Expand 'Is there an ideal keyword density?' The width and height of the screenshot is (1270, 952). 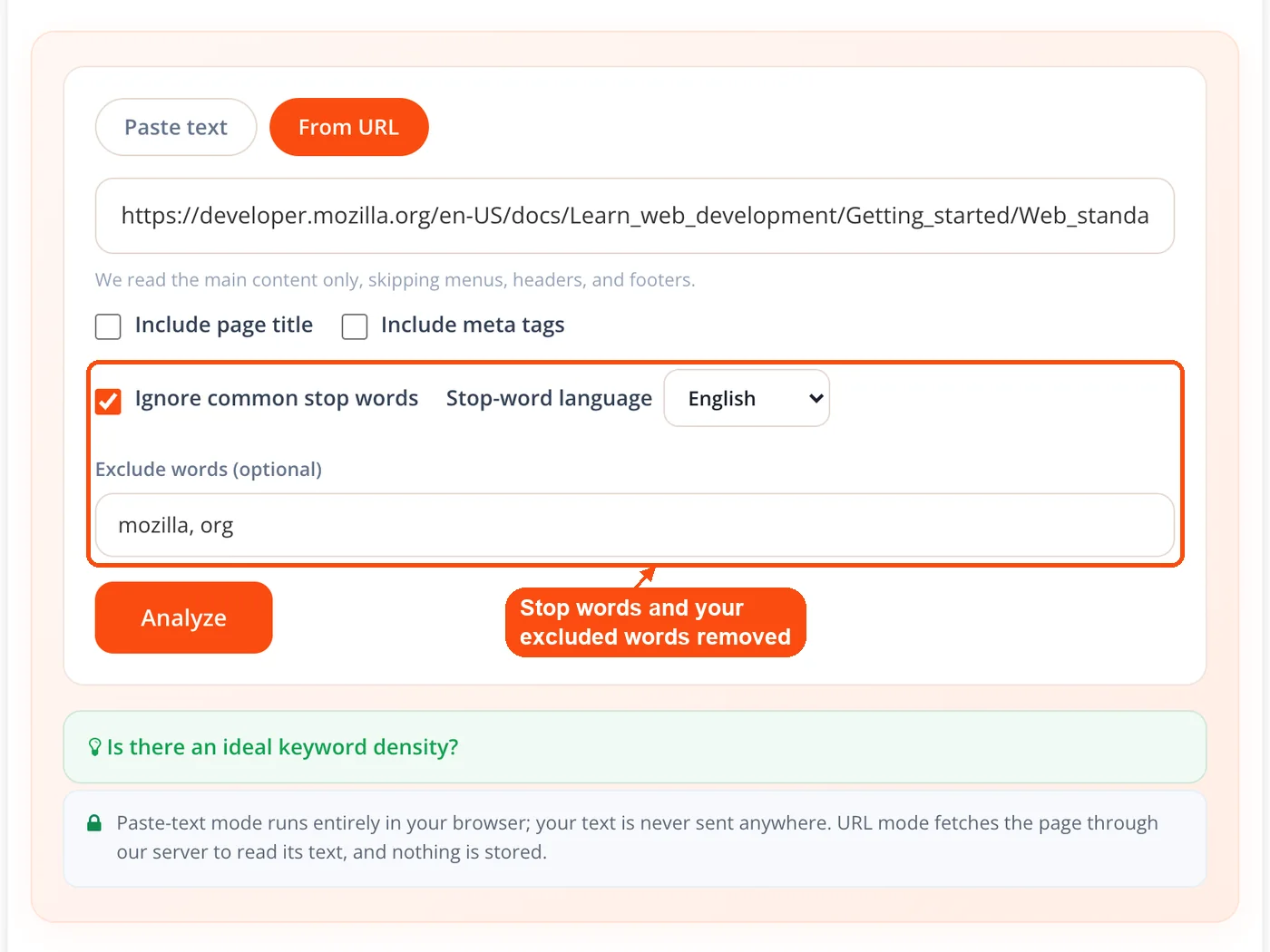[x=635, y=747]
